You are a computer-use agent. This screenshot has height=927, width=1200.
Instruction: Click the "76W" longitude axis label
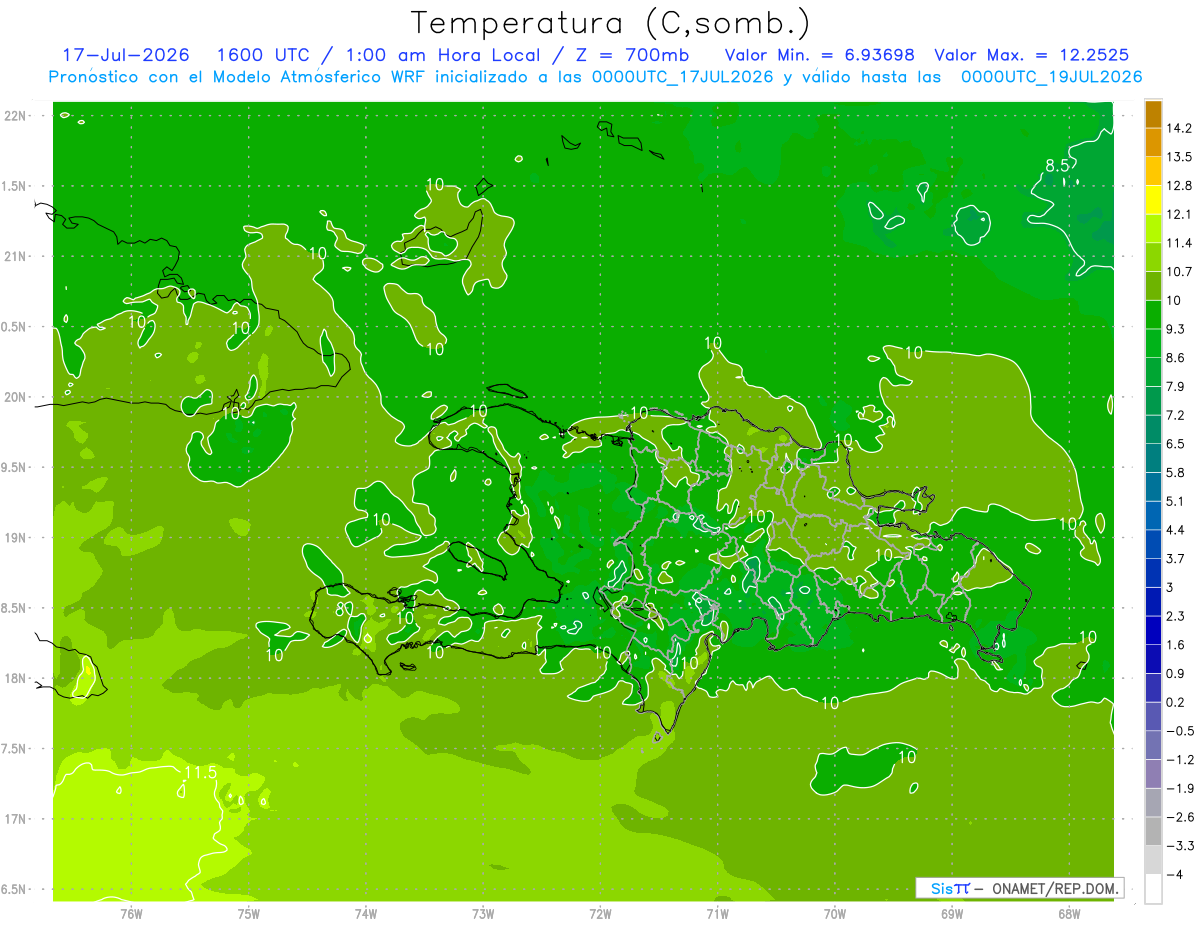point(131,913)
